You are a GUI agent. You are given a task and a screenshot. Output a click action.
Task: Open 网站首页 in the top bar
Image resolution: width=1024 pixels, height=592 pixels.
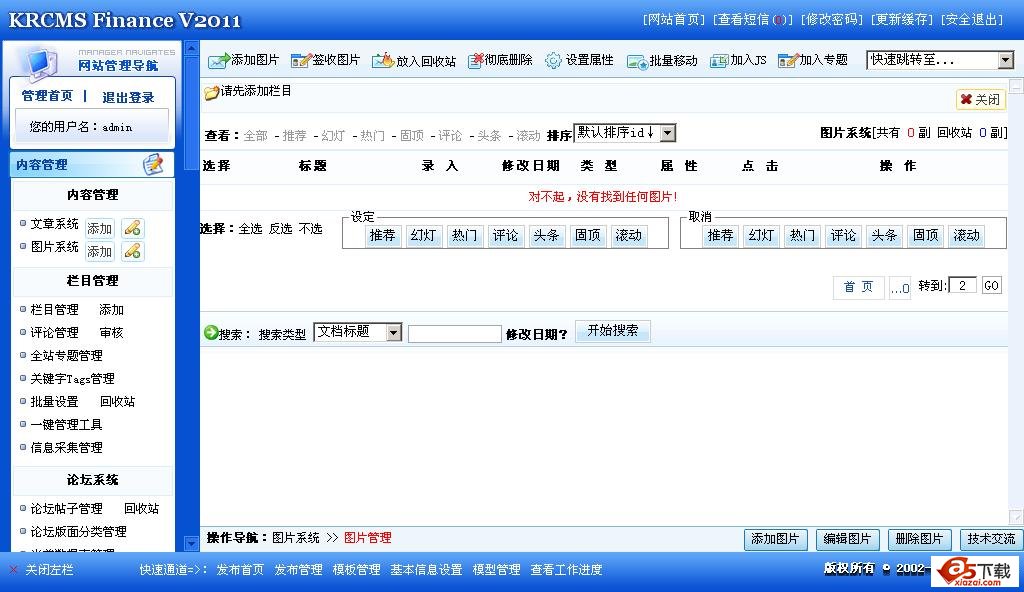(x=674, y=20)
